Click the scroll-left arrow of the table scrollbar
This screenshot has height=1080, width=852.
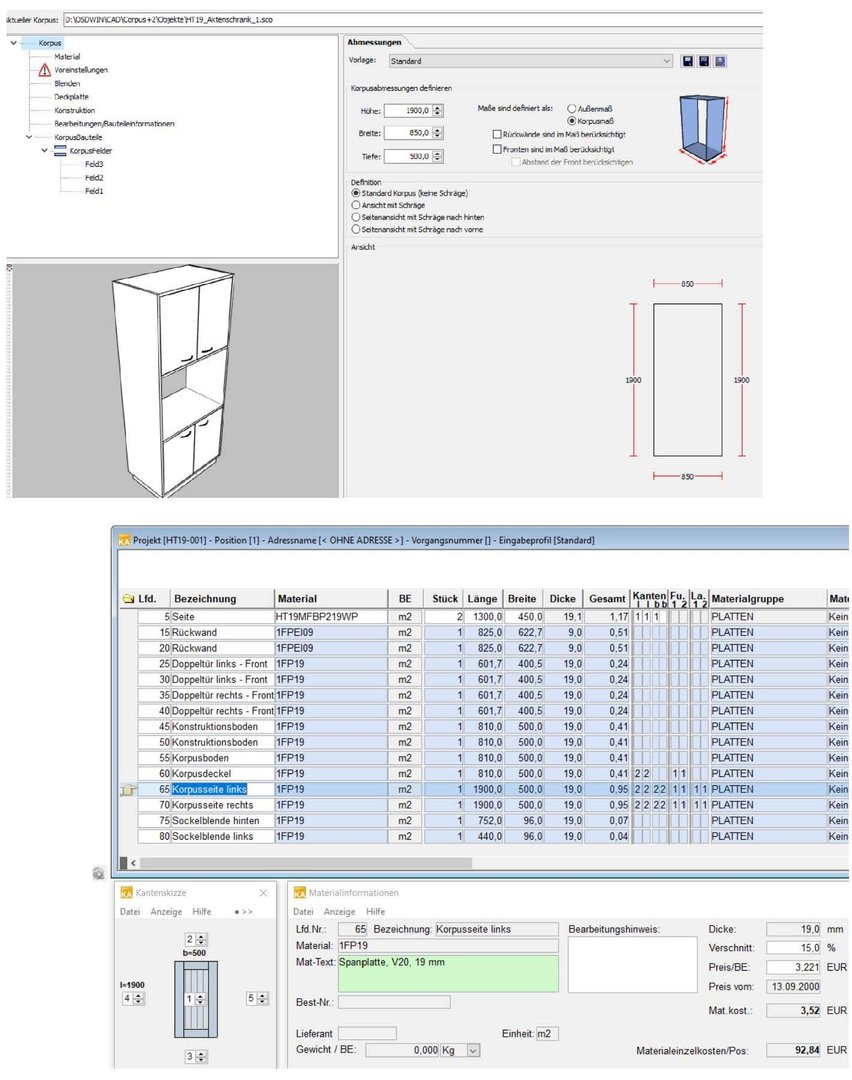(134, 863)
